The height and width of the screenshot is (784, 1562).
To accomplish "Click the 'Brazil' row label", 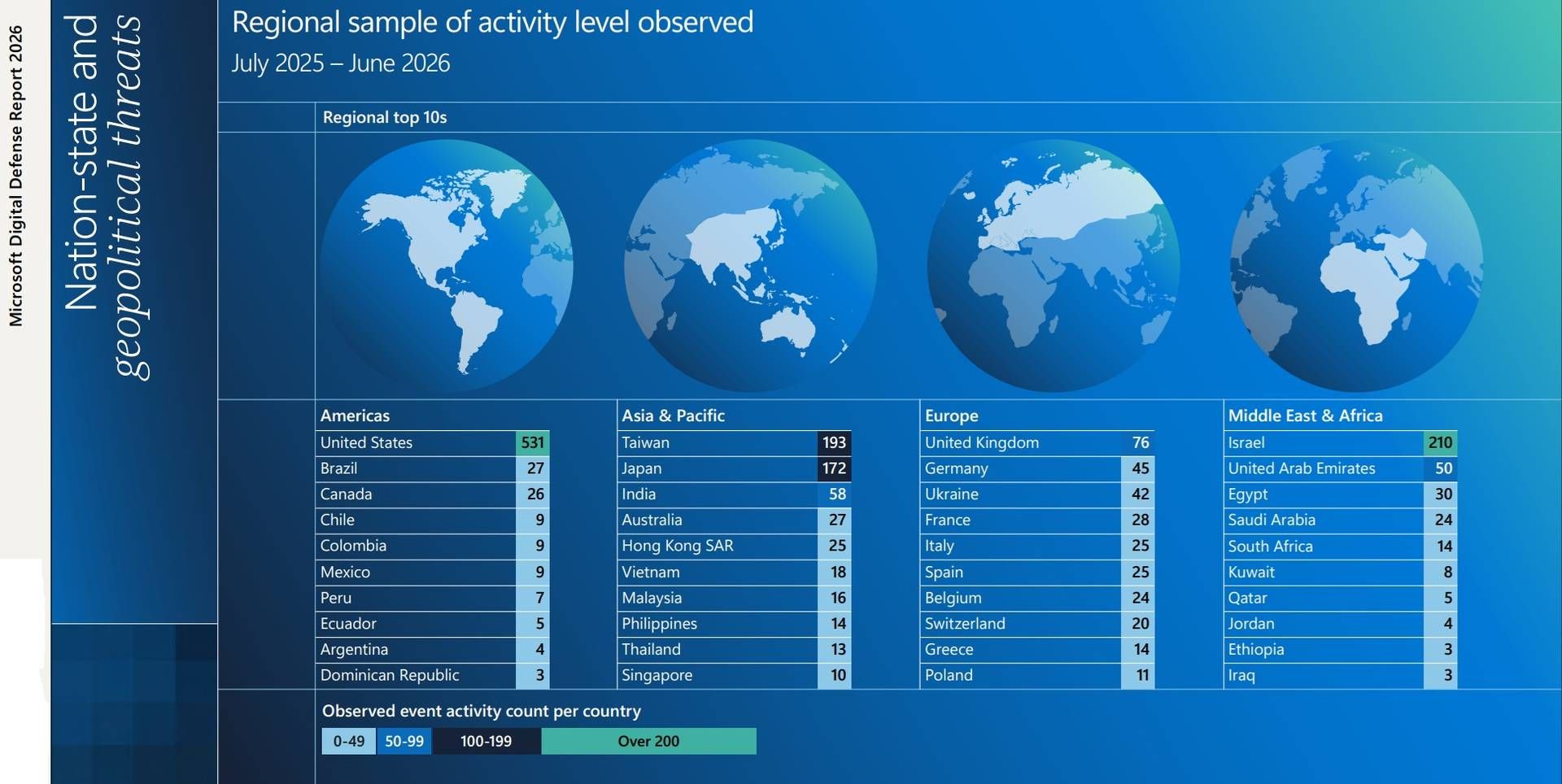I will [x=338, y=468].
